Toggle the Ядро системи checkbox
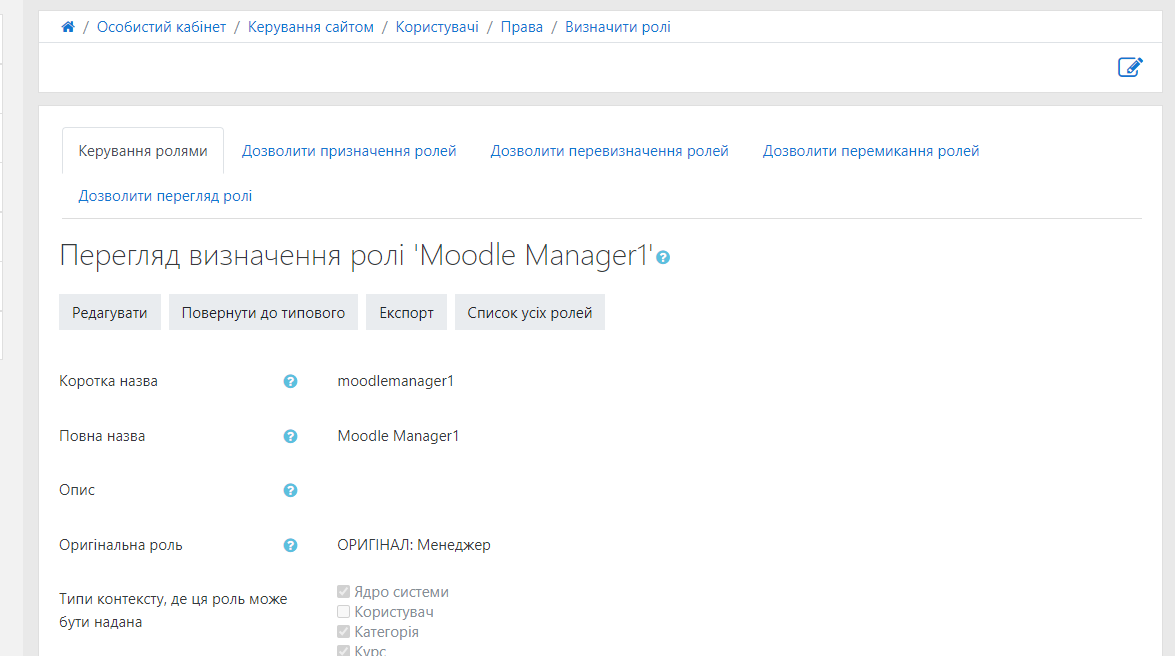This screenshot has height=656, width=1175. coord(343,592)
